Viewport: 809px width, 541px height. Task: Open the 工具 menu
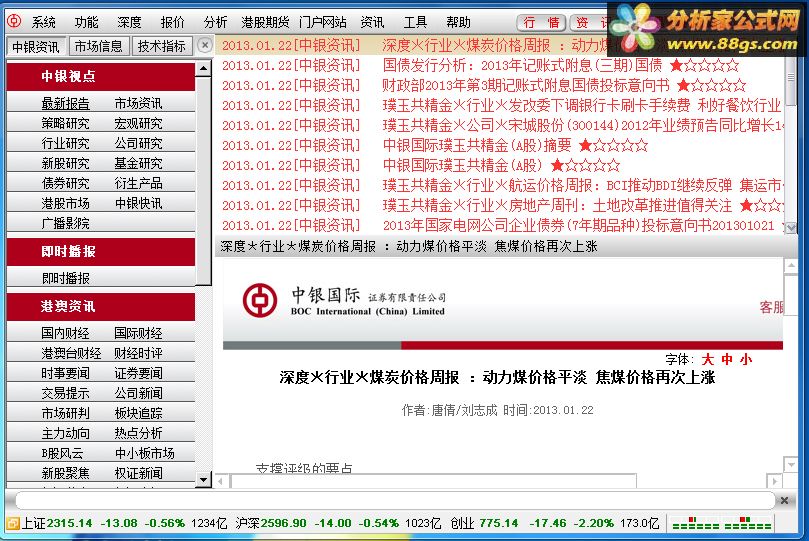point(415,22)
